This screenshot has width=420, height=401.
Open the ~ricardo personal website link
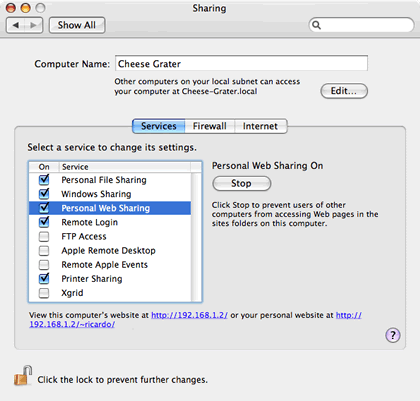tap(72, 324)
